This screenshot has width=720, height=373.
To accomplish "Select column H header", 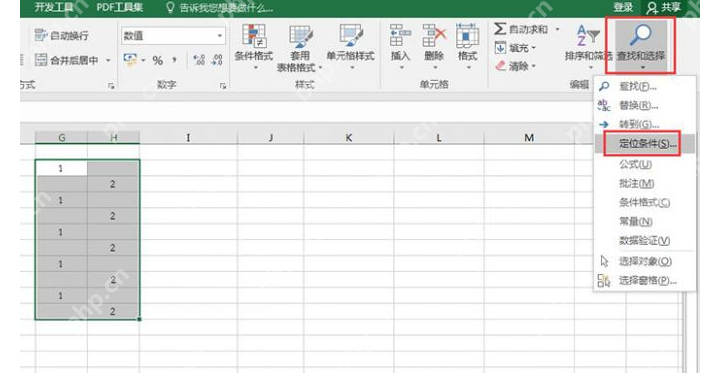I will pos(113,137).
